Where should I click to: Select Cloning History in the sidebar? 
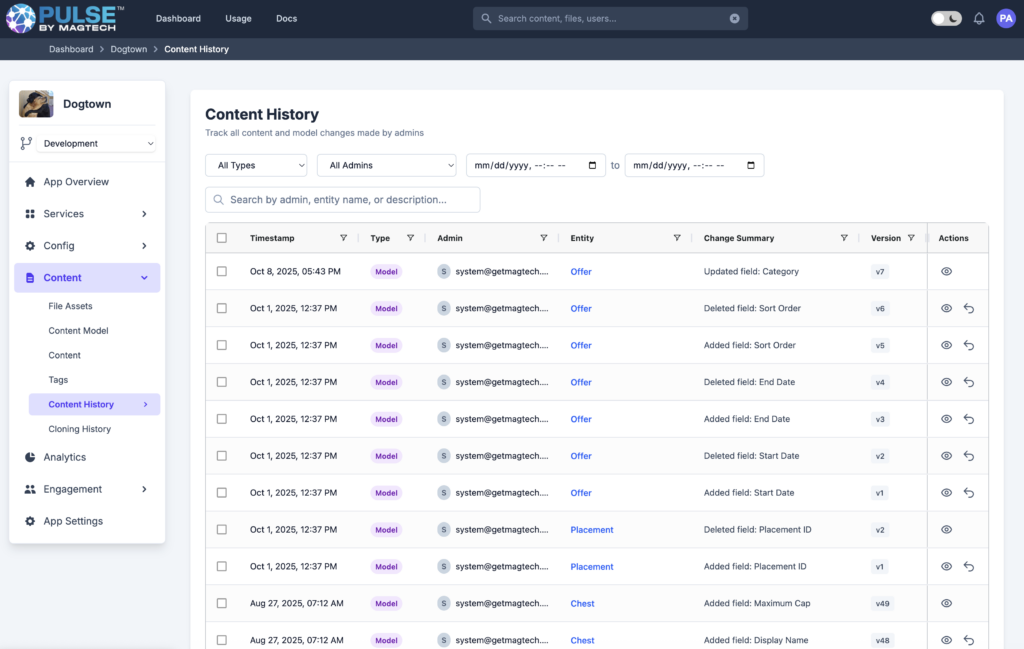coord(80,429)
